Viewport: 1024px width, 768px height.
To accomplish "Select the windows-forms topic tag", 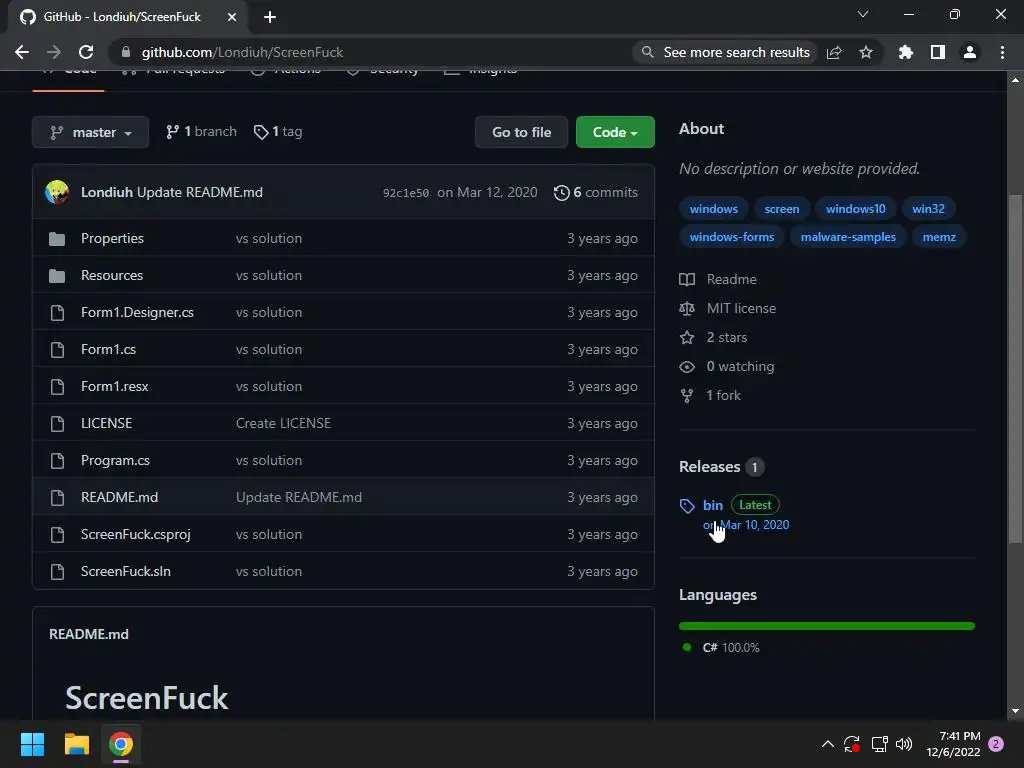I will 732,237.
